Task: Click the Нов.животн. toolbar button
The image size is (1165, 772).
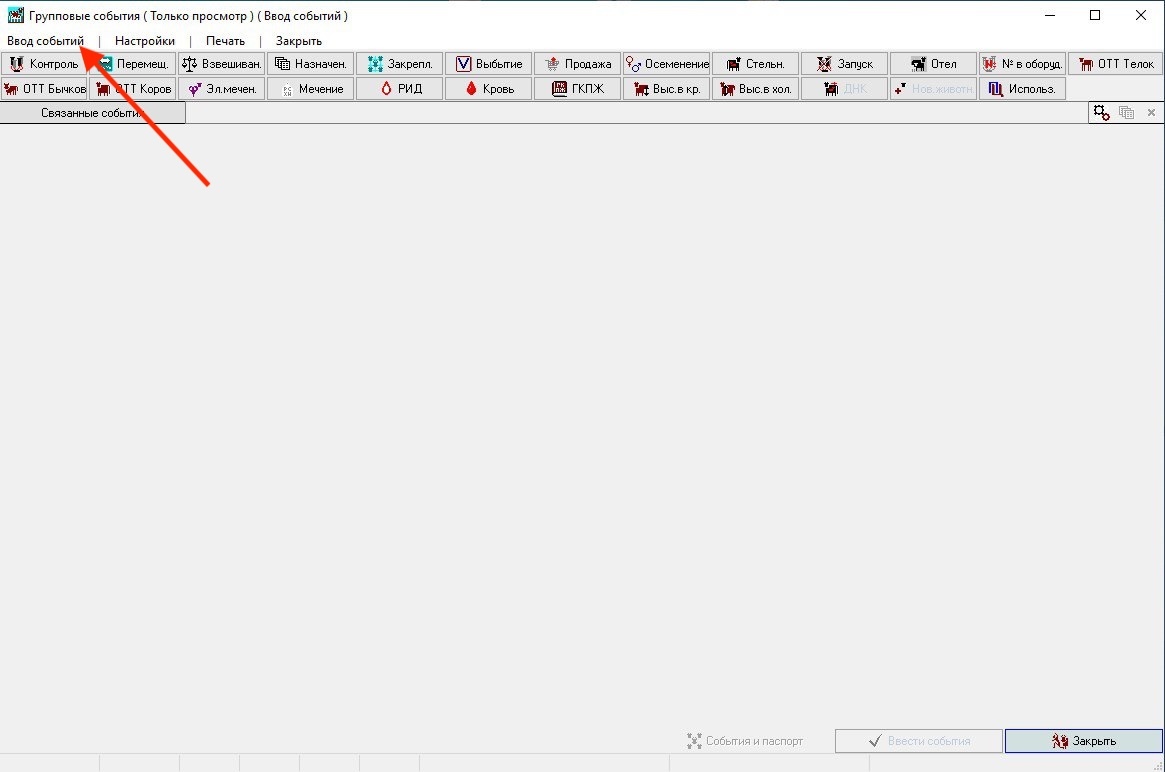Action: click(x=933, y=88)
